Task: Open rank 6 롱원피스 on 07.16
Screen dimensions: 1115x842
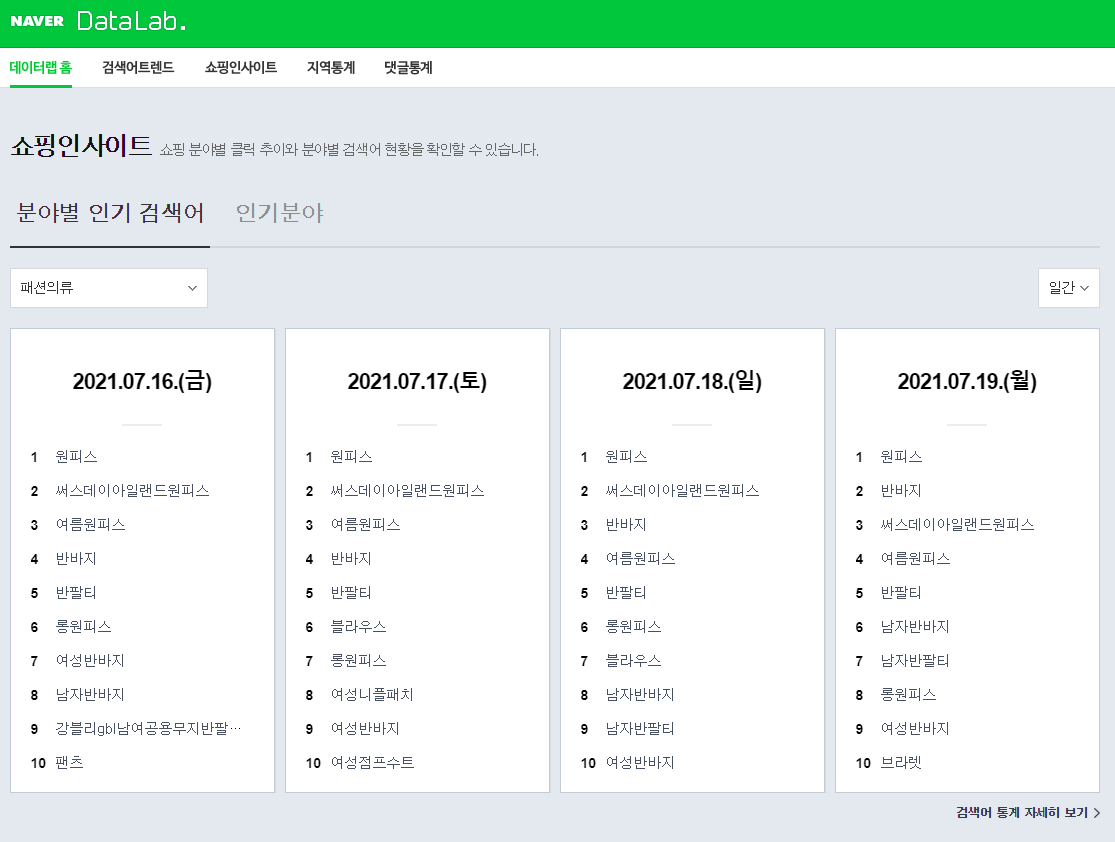Action: pyautogui.click(x=83, y=627)
